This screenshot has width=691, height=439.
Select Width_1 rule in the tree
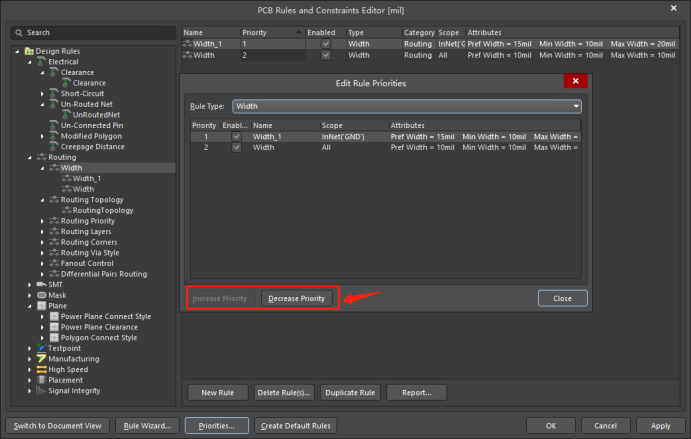[x=87, y=178]
